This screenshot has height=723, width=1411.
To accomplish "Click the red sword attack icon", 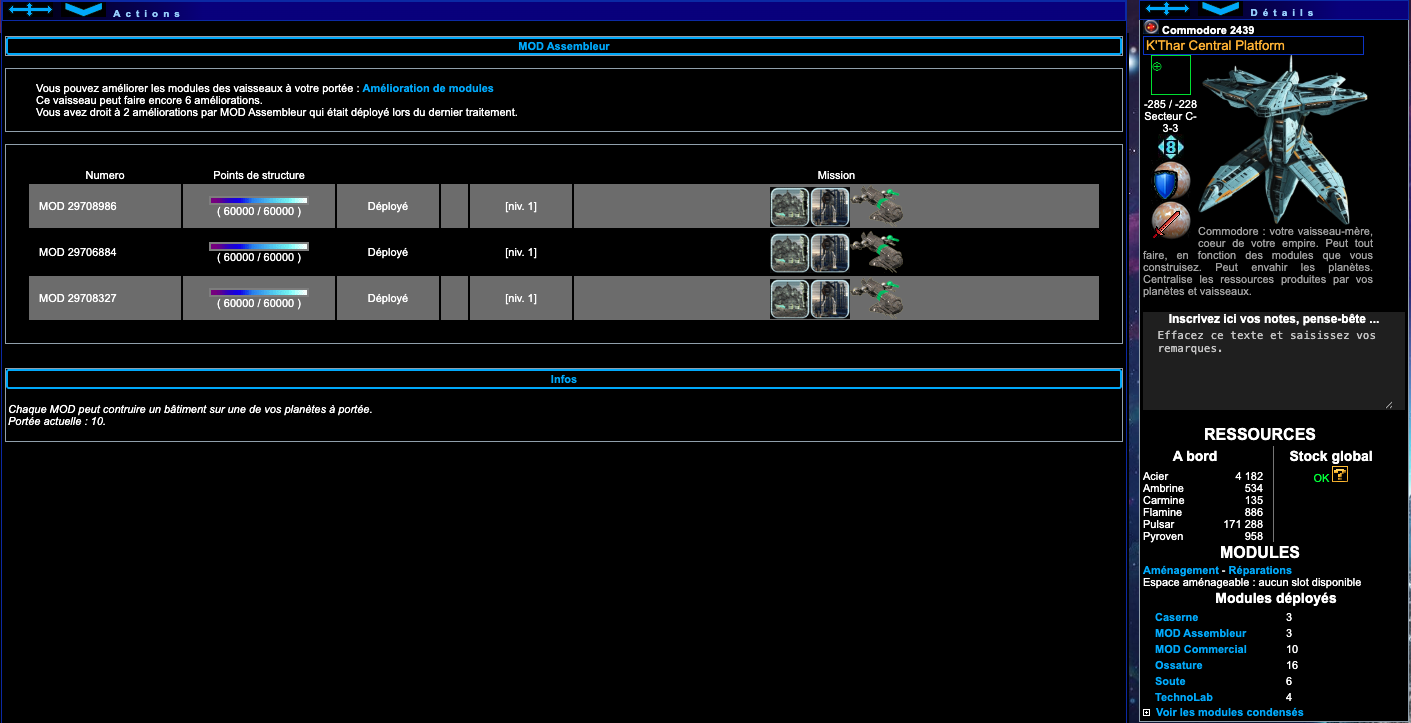I will click(x=1169, y=221).
